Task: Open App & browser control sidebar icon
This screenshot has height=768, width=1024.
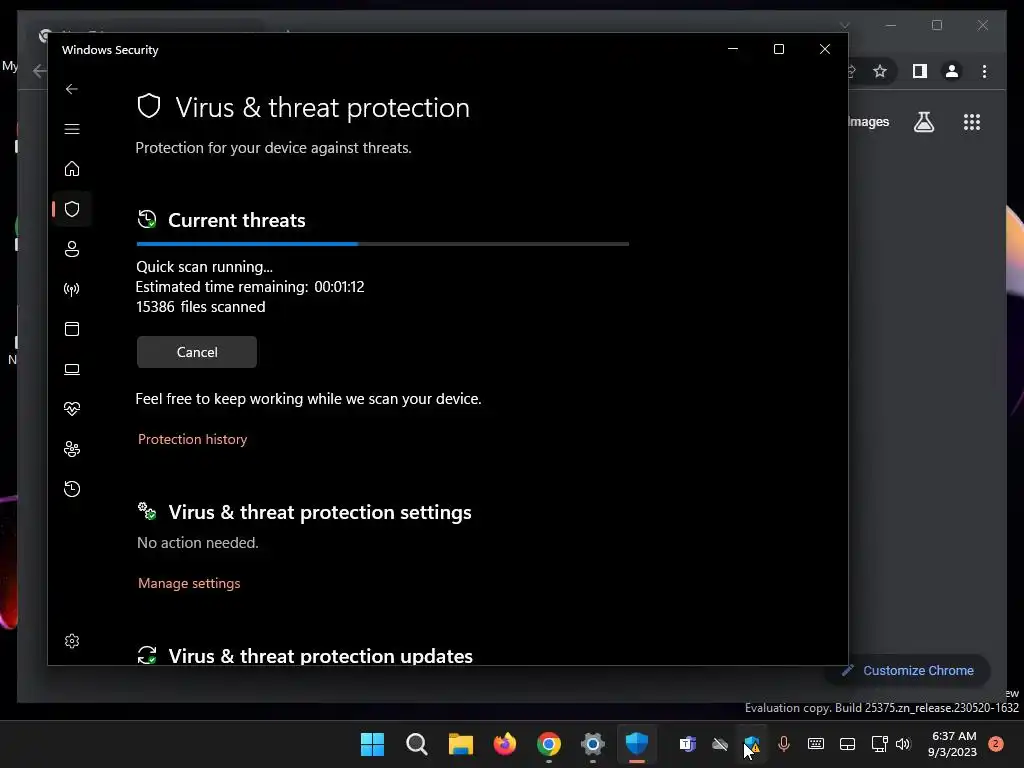Action: [72, 328]
